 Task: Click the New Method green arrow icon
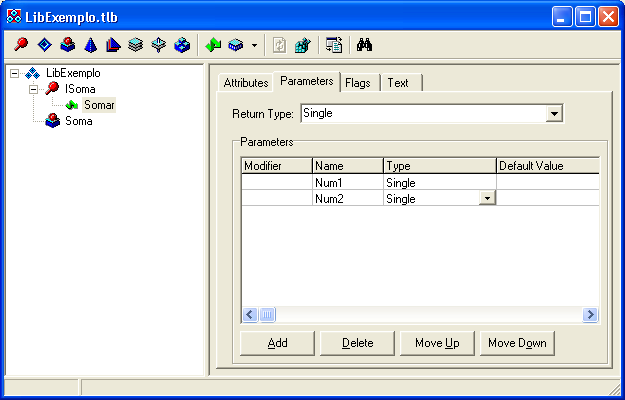(212, 45)
